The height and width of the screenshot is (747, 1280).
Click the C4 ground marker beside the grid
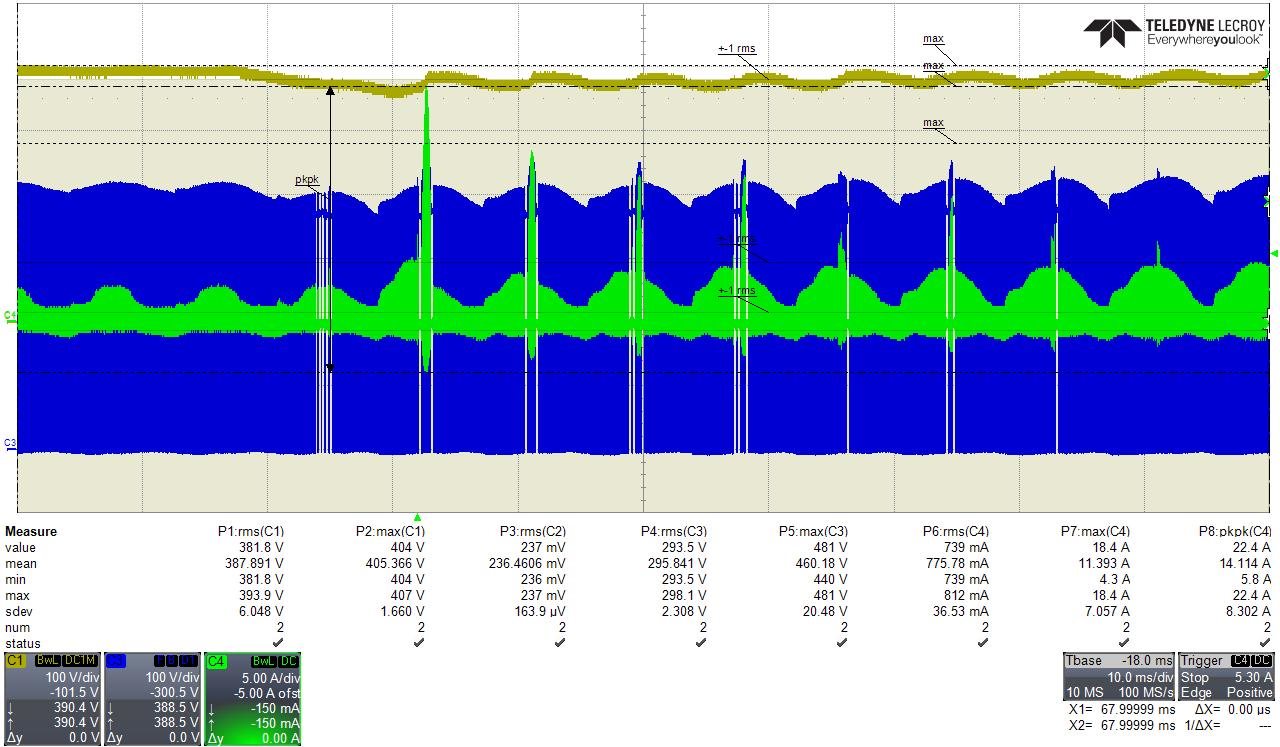(10, 316)
